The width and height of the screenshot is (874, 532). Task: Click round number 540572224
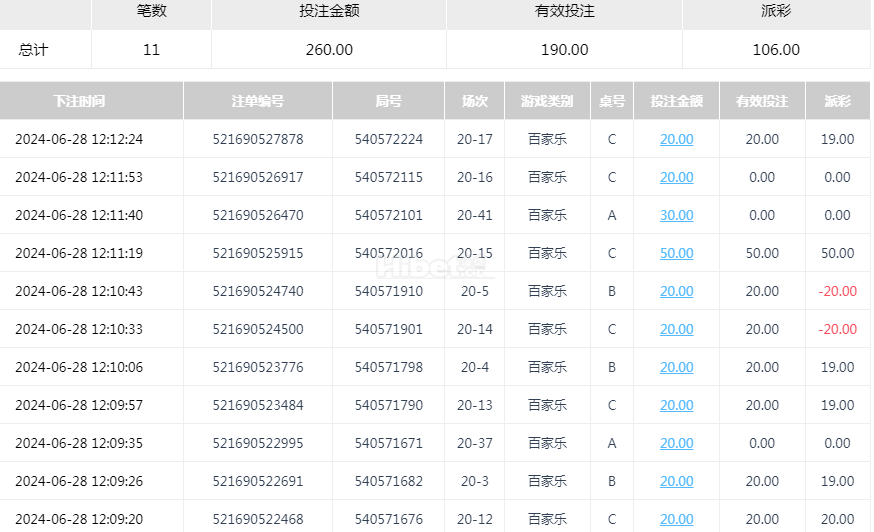click(389, 139)
